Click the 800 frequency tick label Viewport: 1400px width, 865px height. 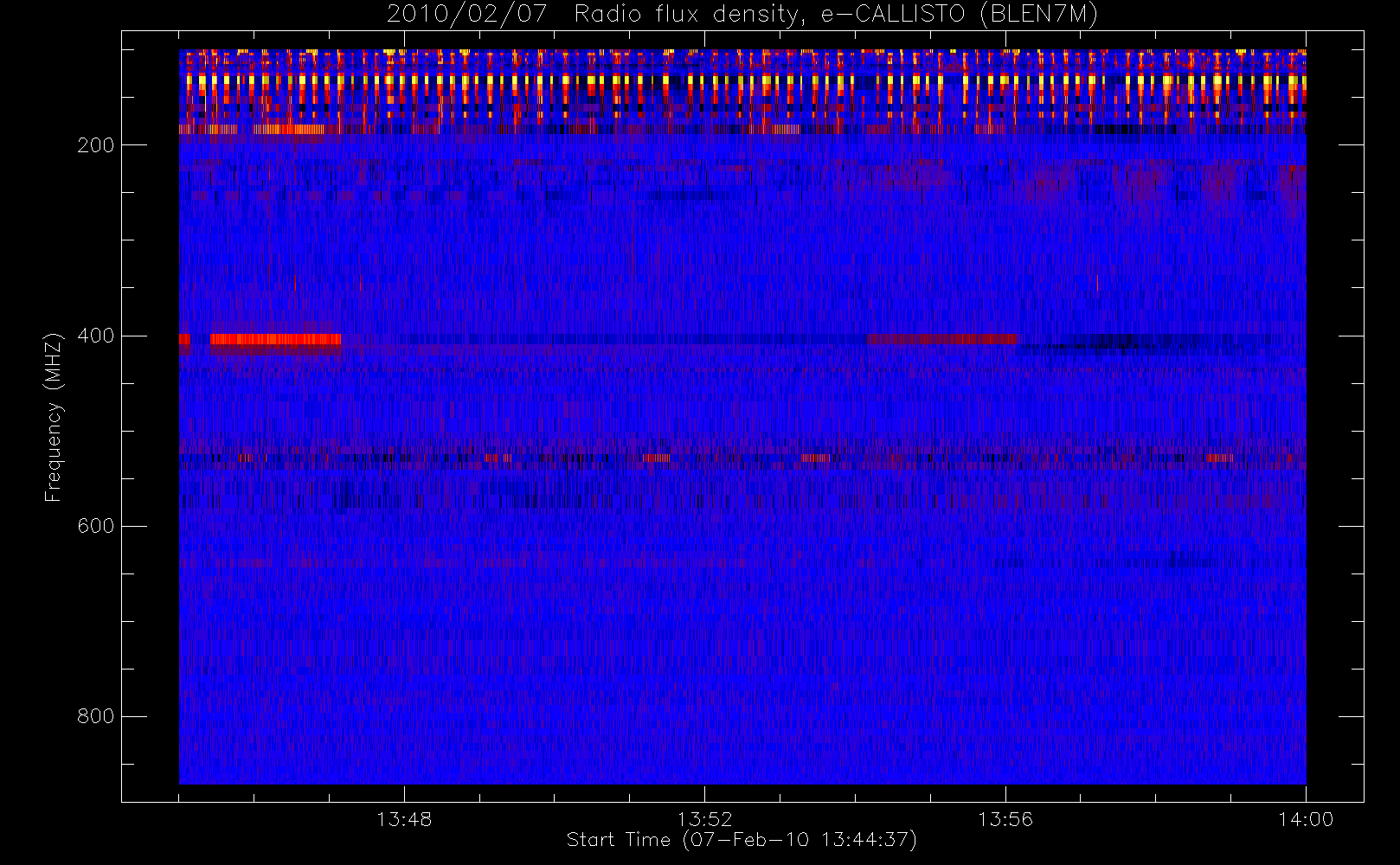coord(95,716)
